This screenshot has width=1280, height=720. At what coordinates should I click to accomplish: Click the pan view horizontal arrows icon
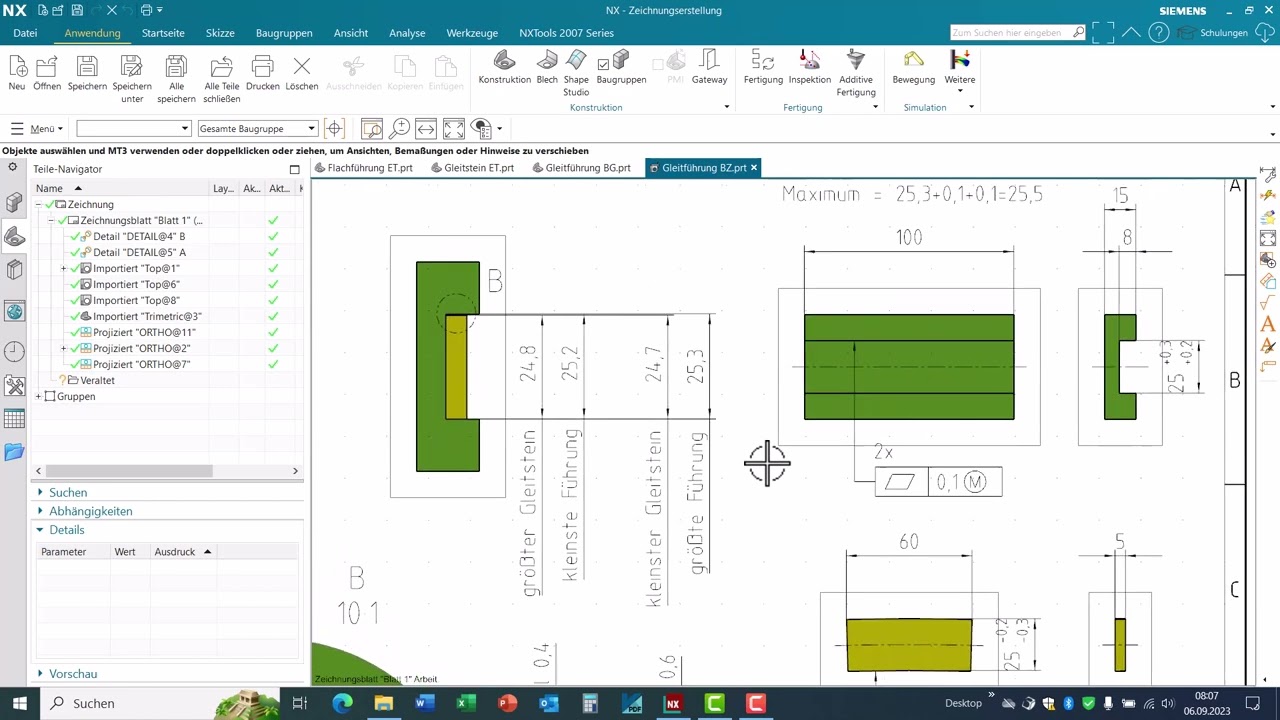[426, 128]
